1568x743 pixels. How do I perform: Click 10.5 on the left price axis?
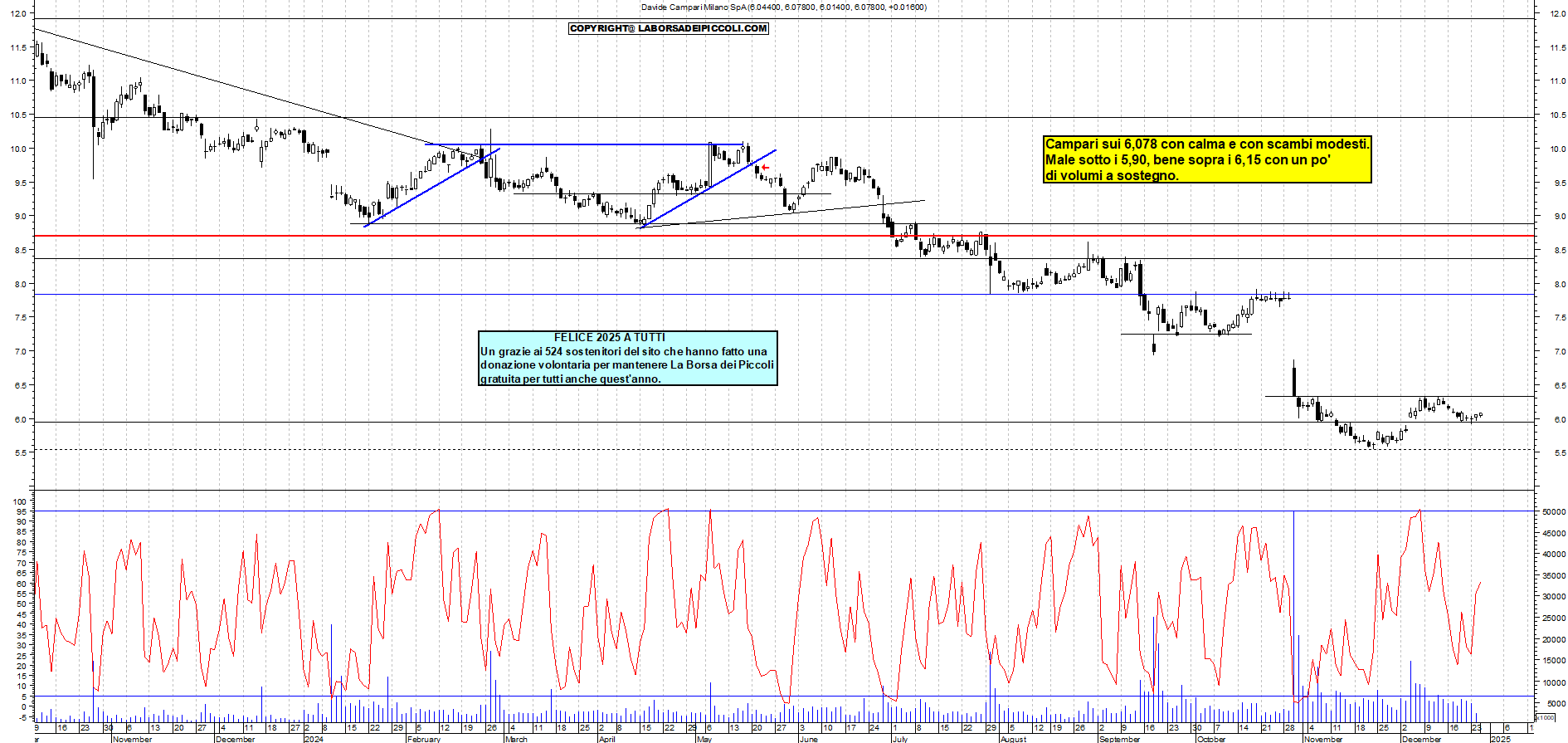pos(17,115)
